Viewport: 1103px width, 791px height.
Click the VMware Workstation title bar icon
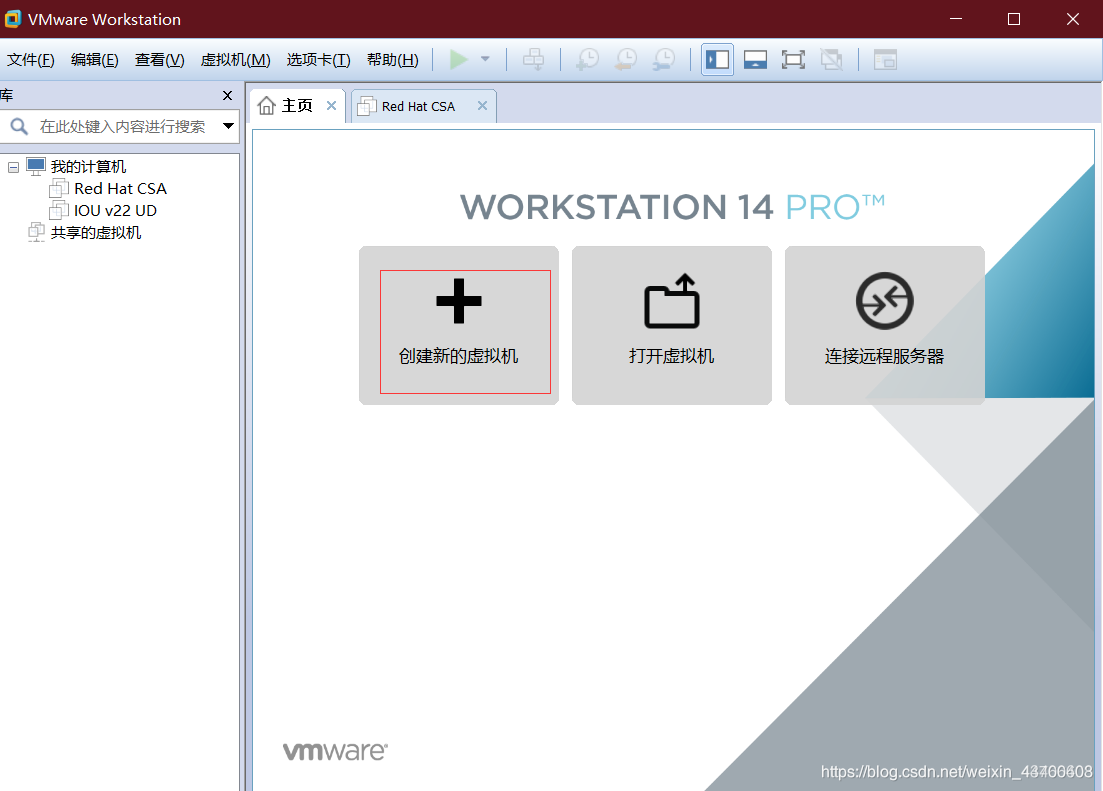13,19
